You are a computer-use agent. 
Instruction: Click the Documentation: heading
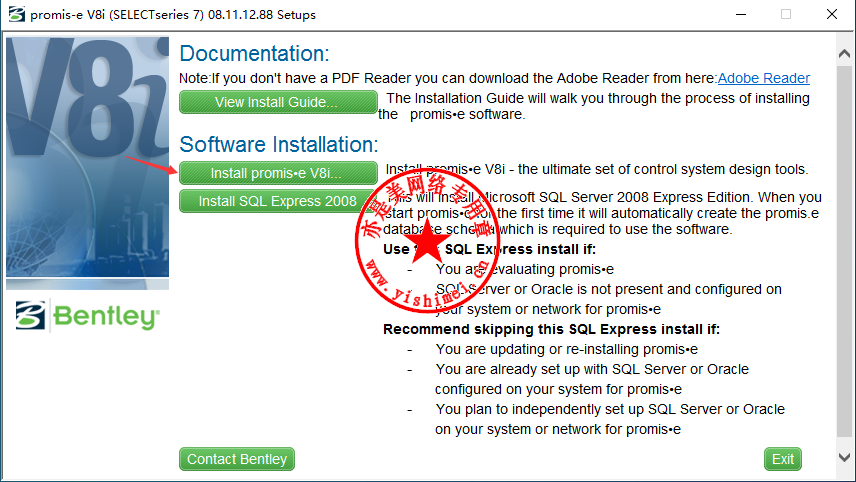[x=254, y=53]
